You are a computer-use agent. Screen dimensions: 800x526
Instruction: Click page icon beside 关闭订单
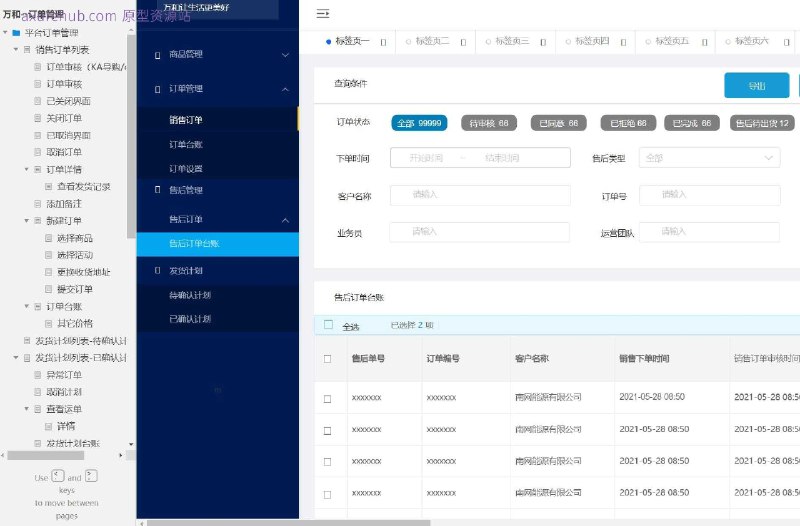38,118
